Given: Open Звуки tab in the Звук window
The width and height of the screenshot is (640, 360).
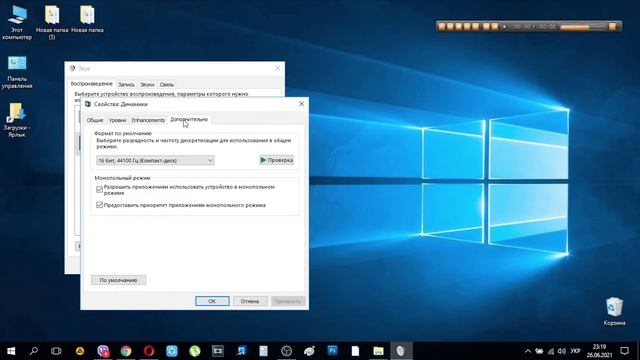Looking at the screenshot, I should click(x=147, y=84).
